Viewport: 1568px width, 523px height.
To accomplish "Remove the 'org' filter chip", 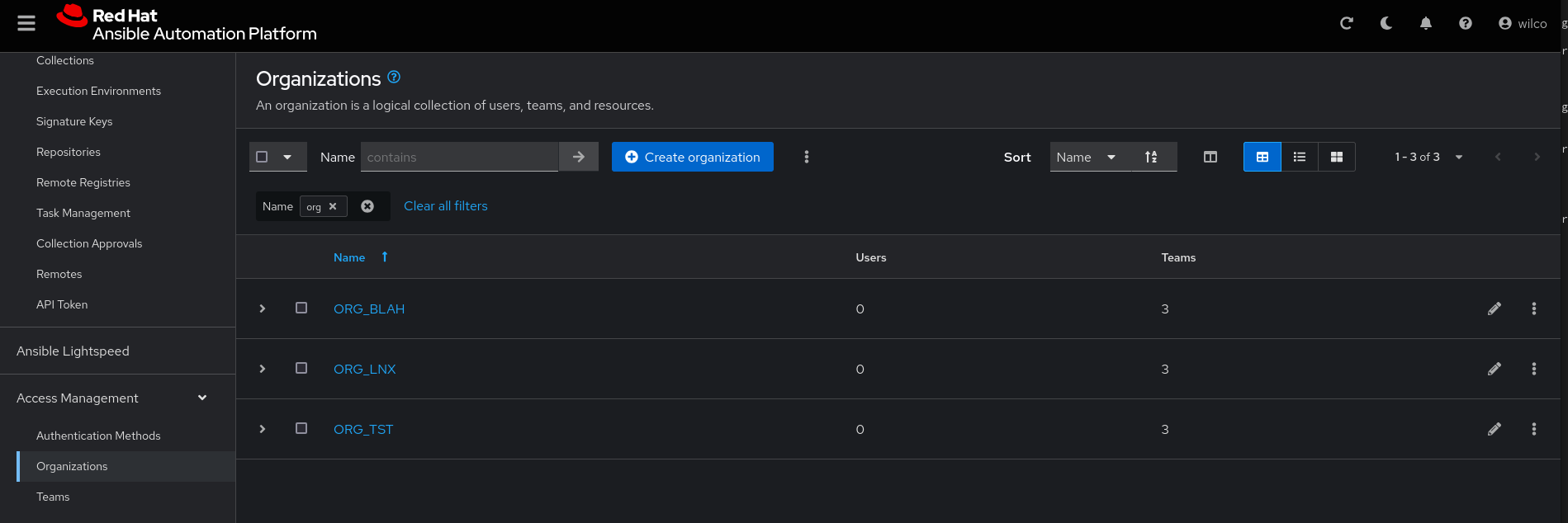I will 333,206.
